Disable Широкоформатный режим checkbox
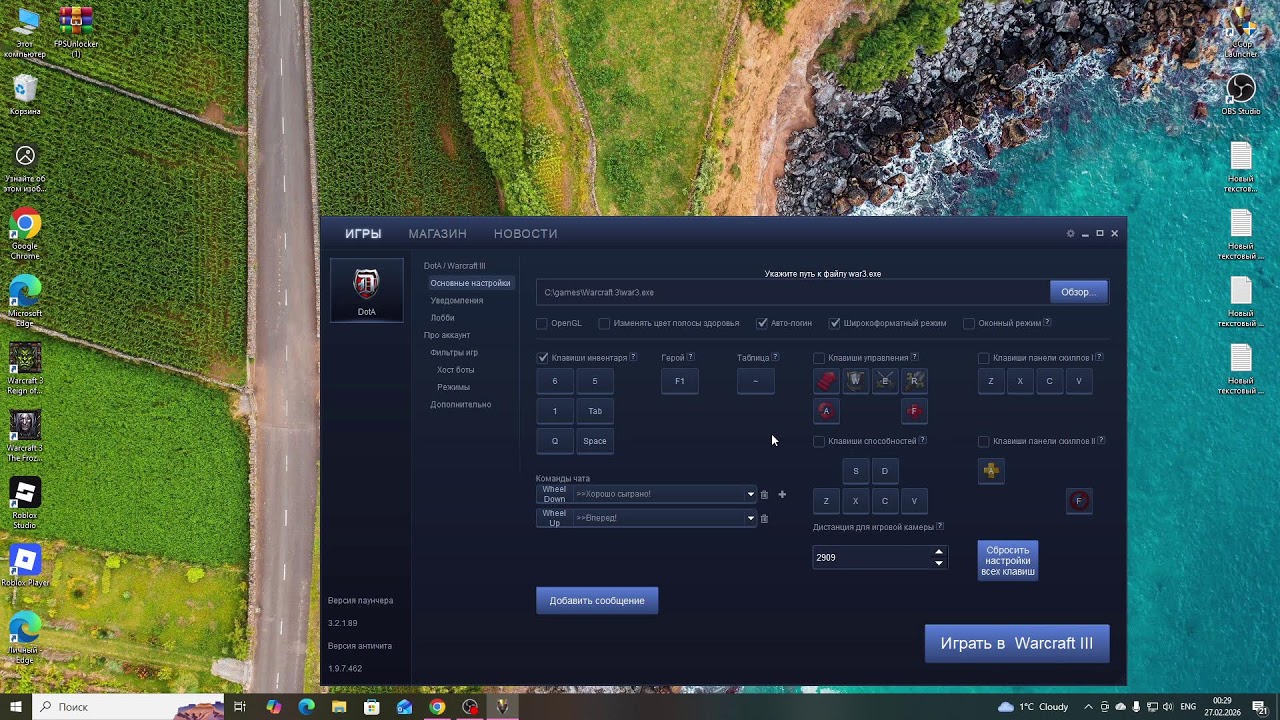This screenshot has width=1280, height=720. pyautogui.click(x=835, y=323)
